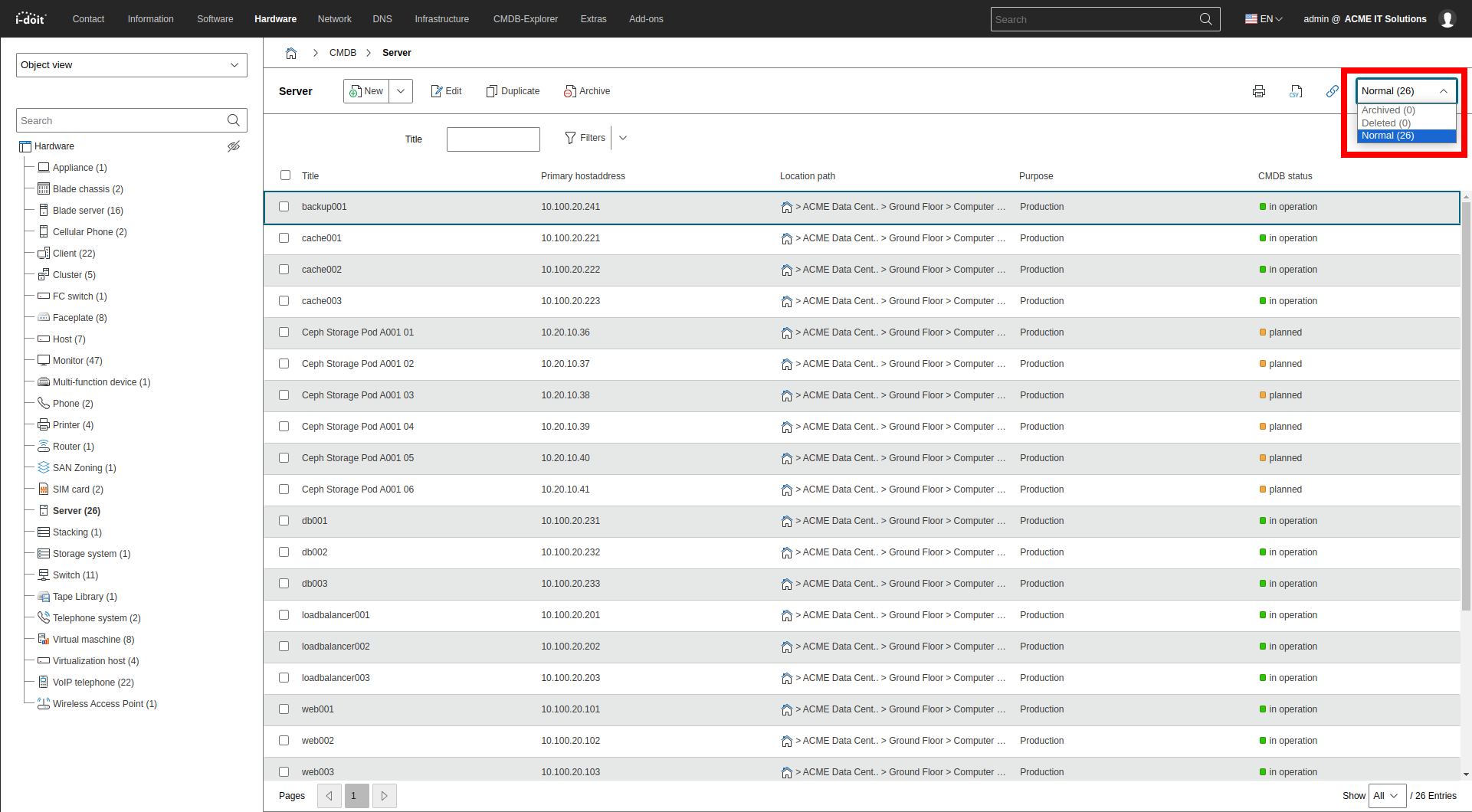Expand the New button dropdown arrow

pos(401,91)
